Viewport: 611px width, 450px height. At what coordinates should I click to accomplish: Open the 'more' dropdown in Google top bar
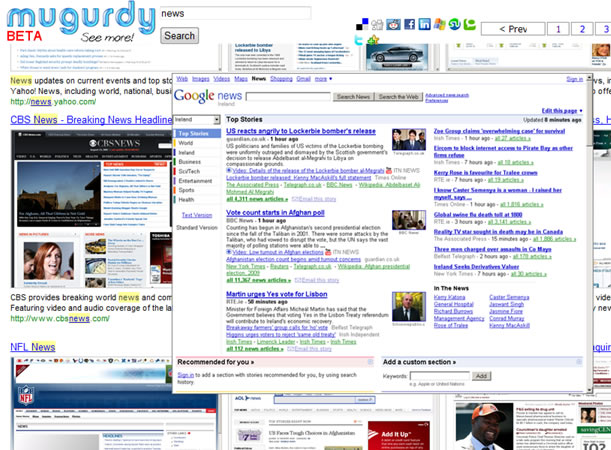(x=323, y=79)
